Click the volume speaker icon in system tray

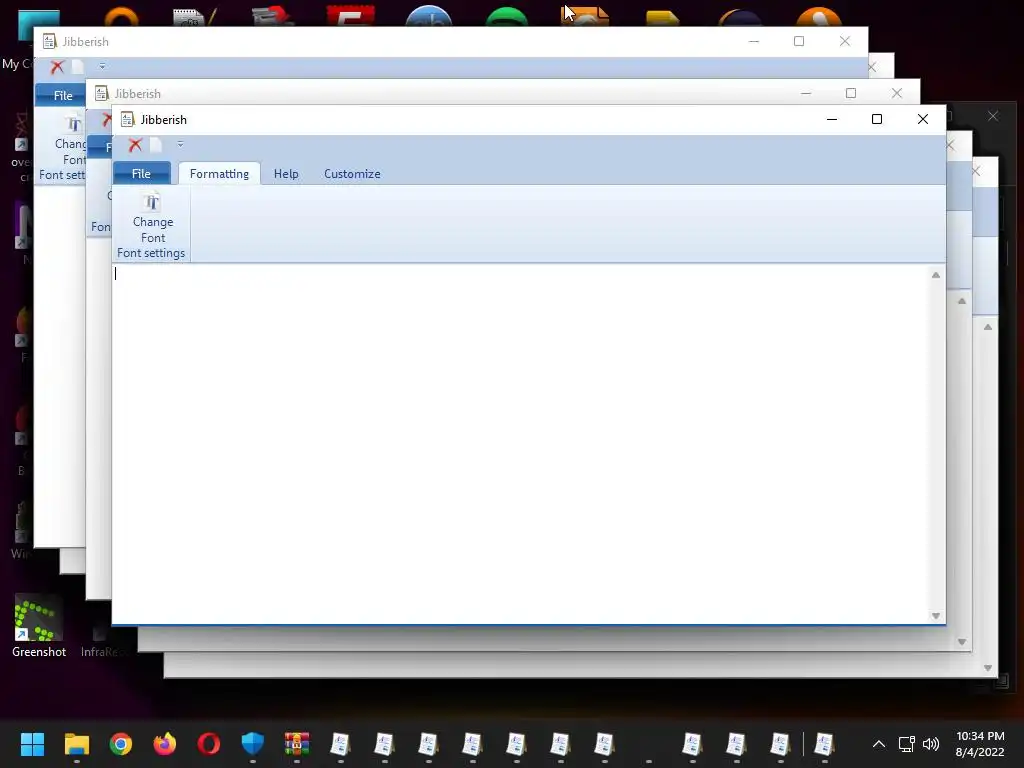(x=931, y=744)
